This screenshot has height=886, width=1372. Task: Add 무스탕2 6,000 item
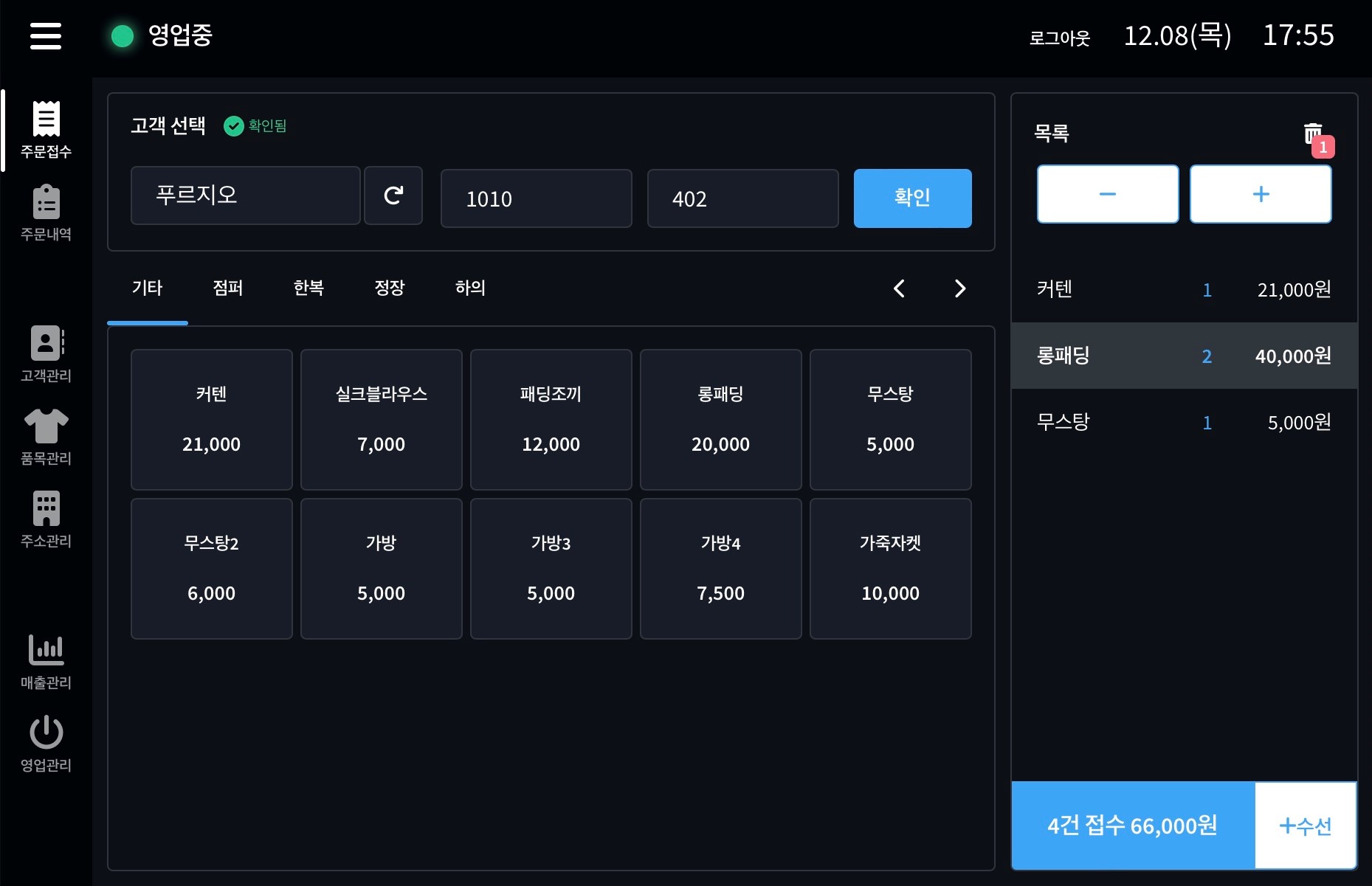[x=212, y=569]
